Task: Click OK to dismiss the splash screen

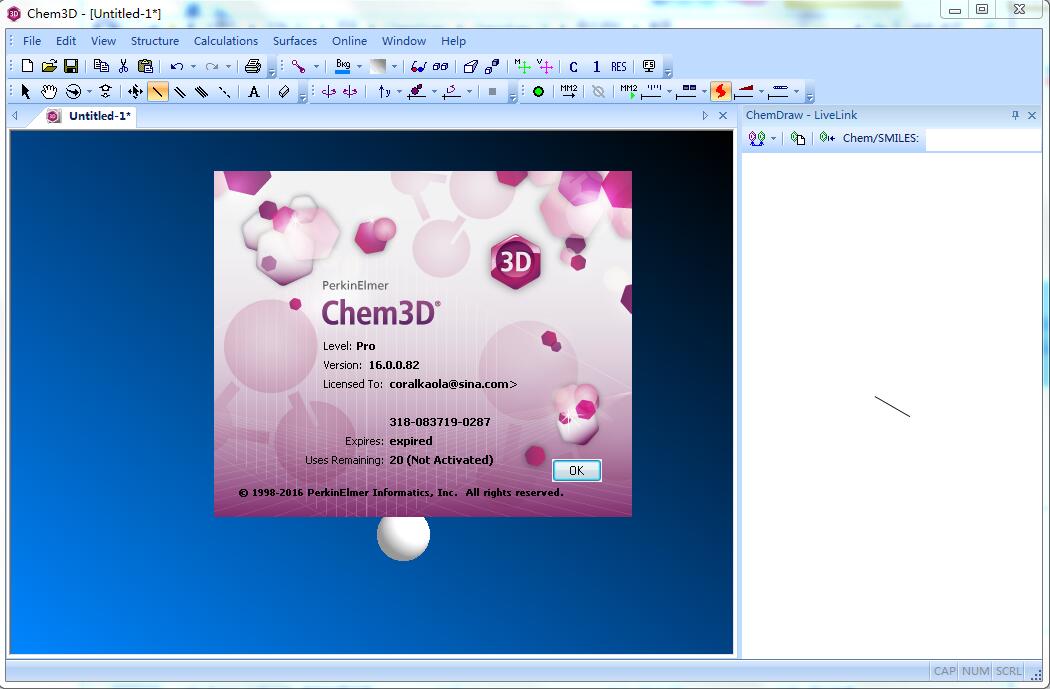Action: 576,470
